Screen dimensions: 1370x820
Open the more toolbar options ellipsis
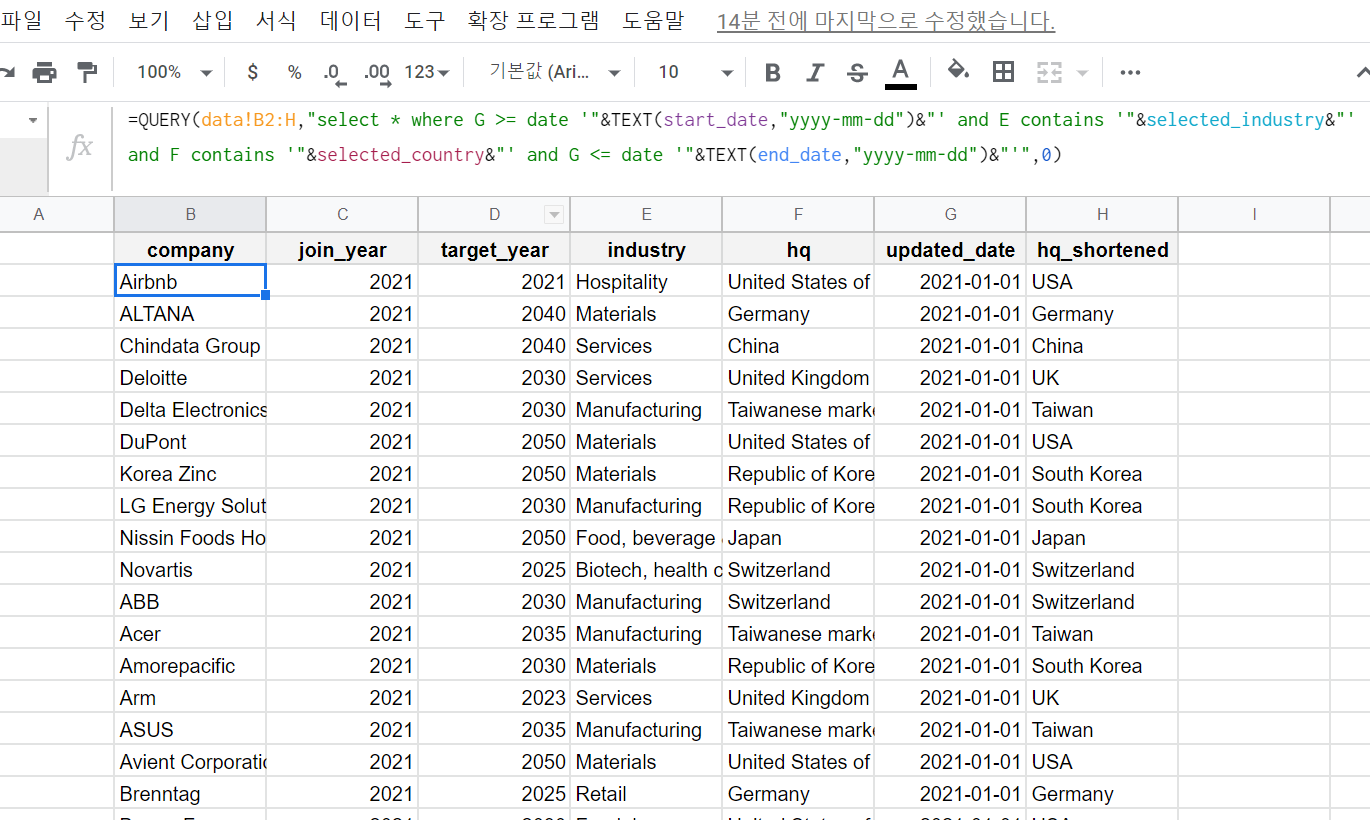pos(1130,72)
